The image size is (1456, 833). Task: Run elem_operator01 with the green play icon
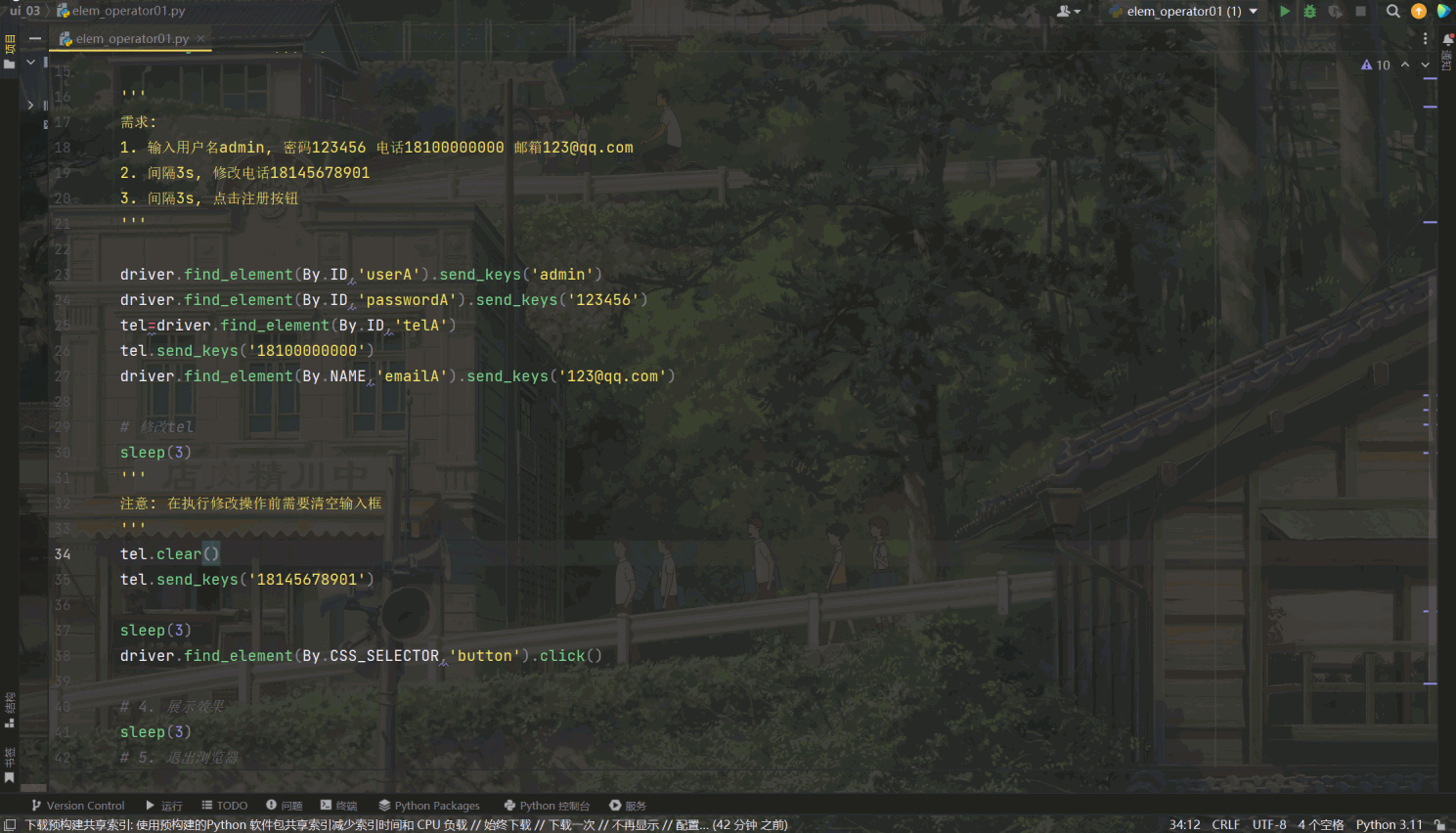1285,11
